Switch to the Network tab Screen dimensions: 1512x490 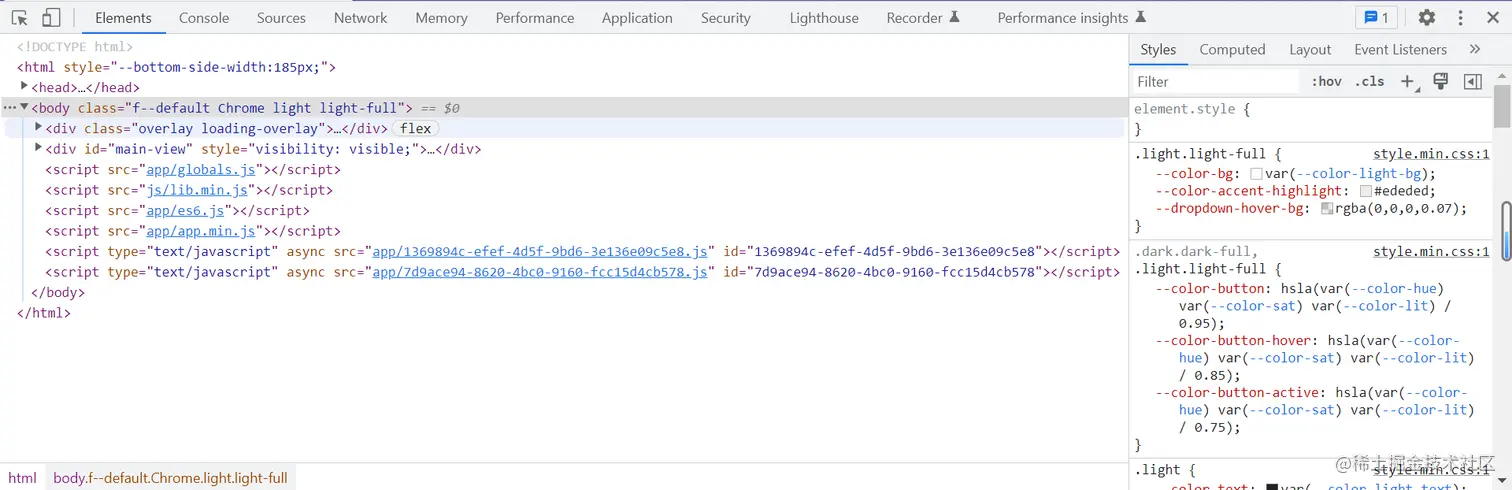360,18
